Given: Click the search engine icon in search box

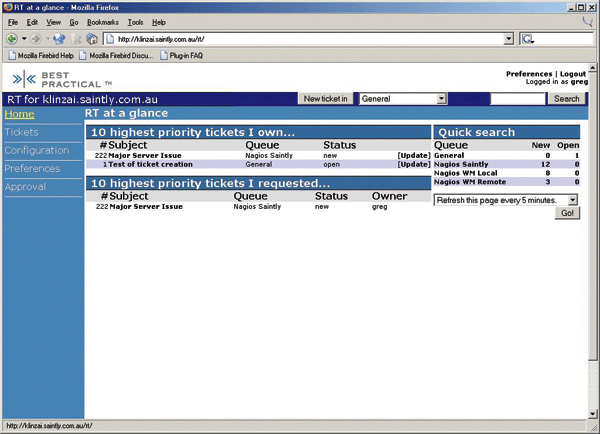Looking at the screenshot, I should [x=528, y=38].
